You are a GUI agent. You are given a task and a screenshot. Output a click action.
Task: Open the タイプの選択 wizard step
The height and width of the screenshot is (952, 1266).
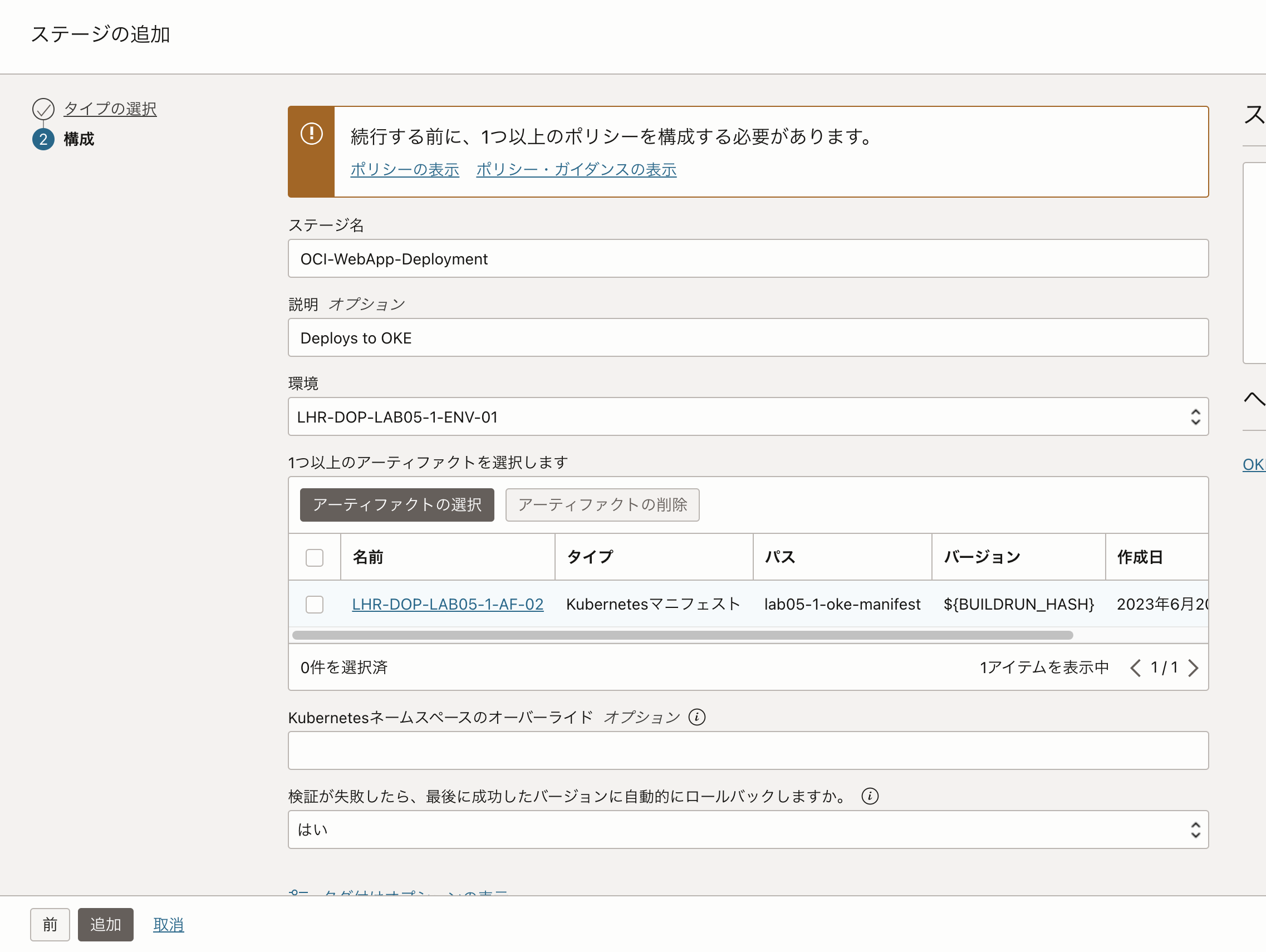tap(110, 109)
